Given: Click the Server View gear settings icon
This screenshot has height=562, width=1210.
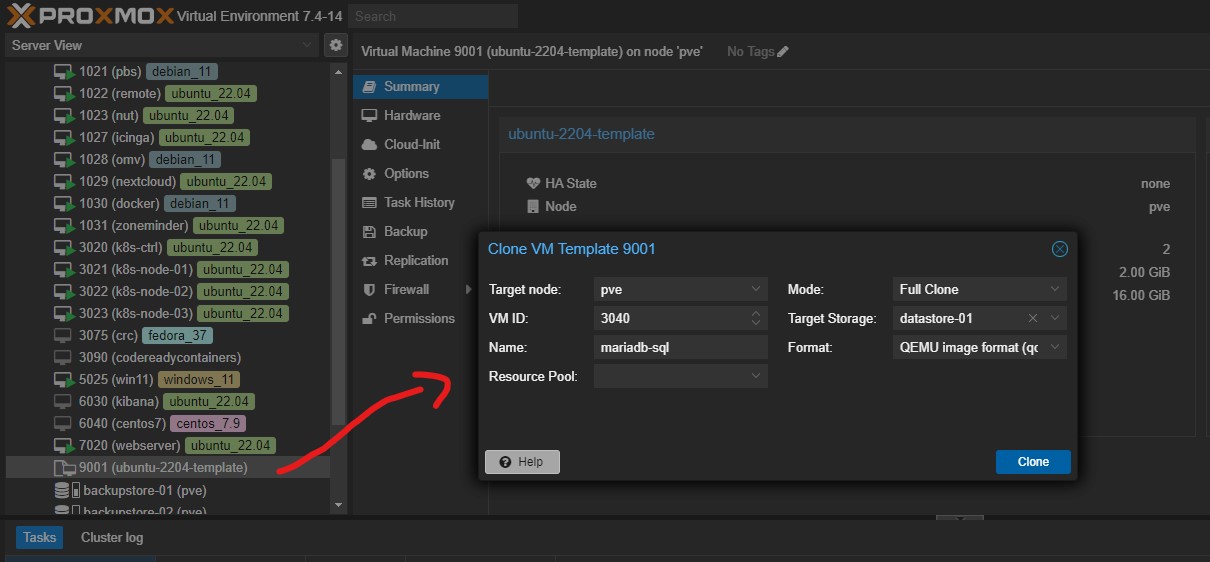Looking at the screenshot, I should [335, 45].
